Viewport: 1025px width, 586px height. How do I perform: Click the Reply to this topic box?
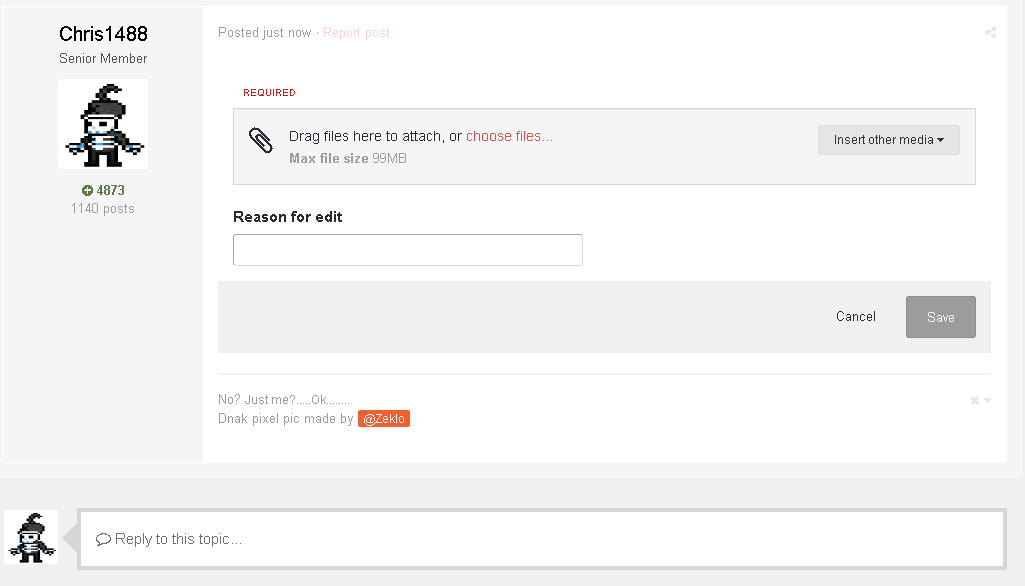[x=540, y=539]
